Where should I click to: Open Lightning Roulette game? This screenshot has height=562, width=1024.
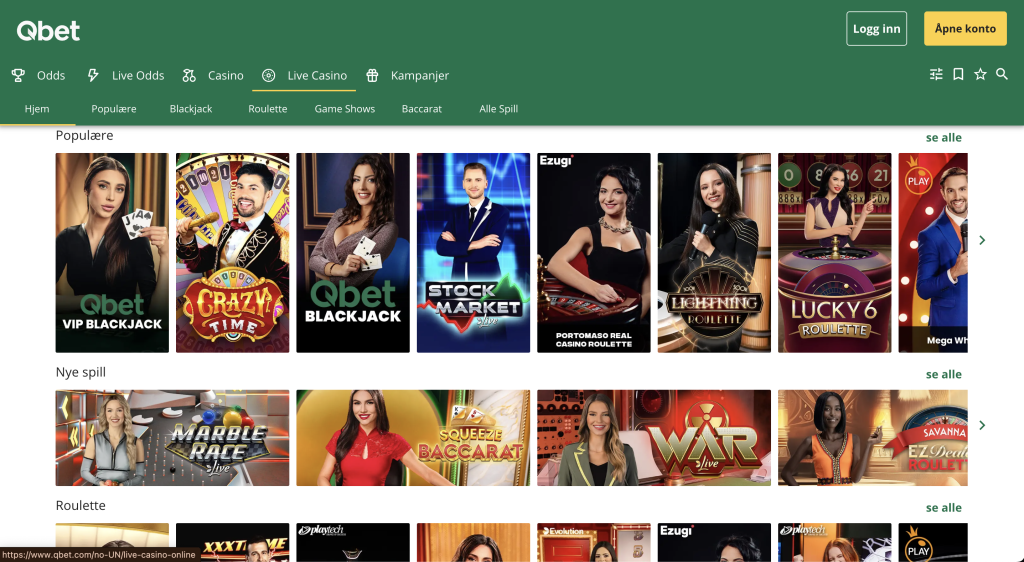pyautogui.click(x=714, y=253)
